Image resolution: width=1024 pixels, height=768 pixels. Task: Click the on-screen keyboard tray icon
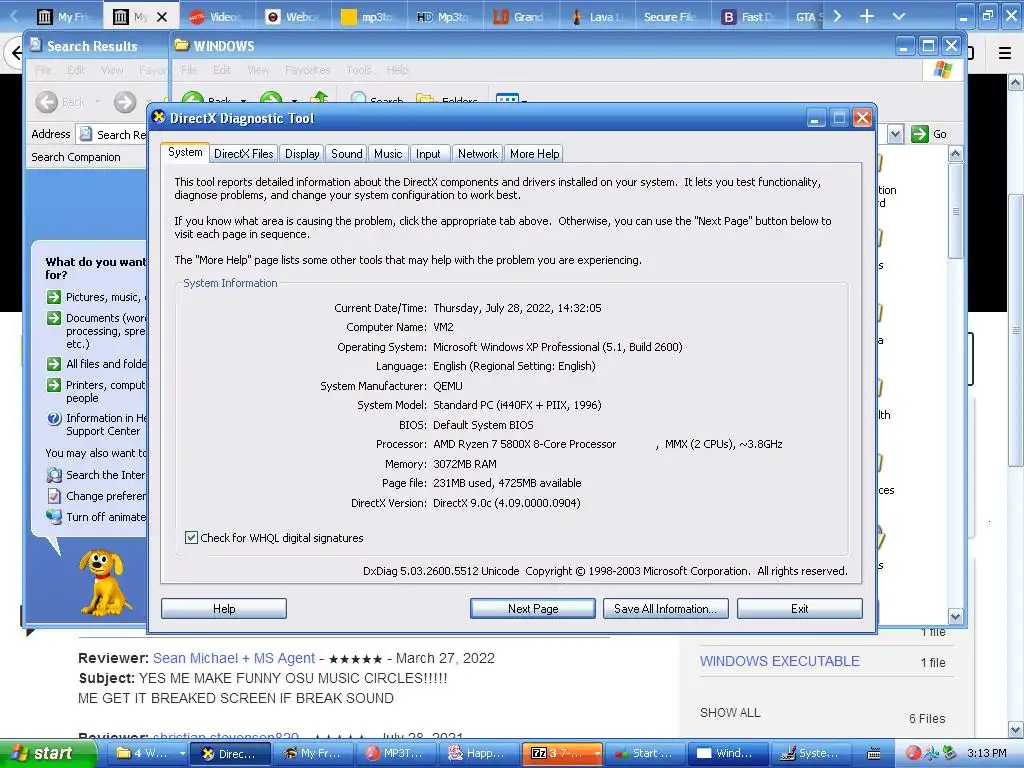(874, 753)
